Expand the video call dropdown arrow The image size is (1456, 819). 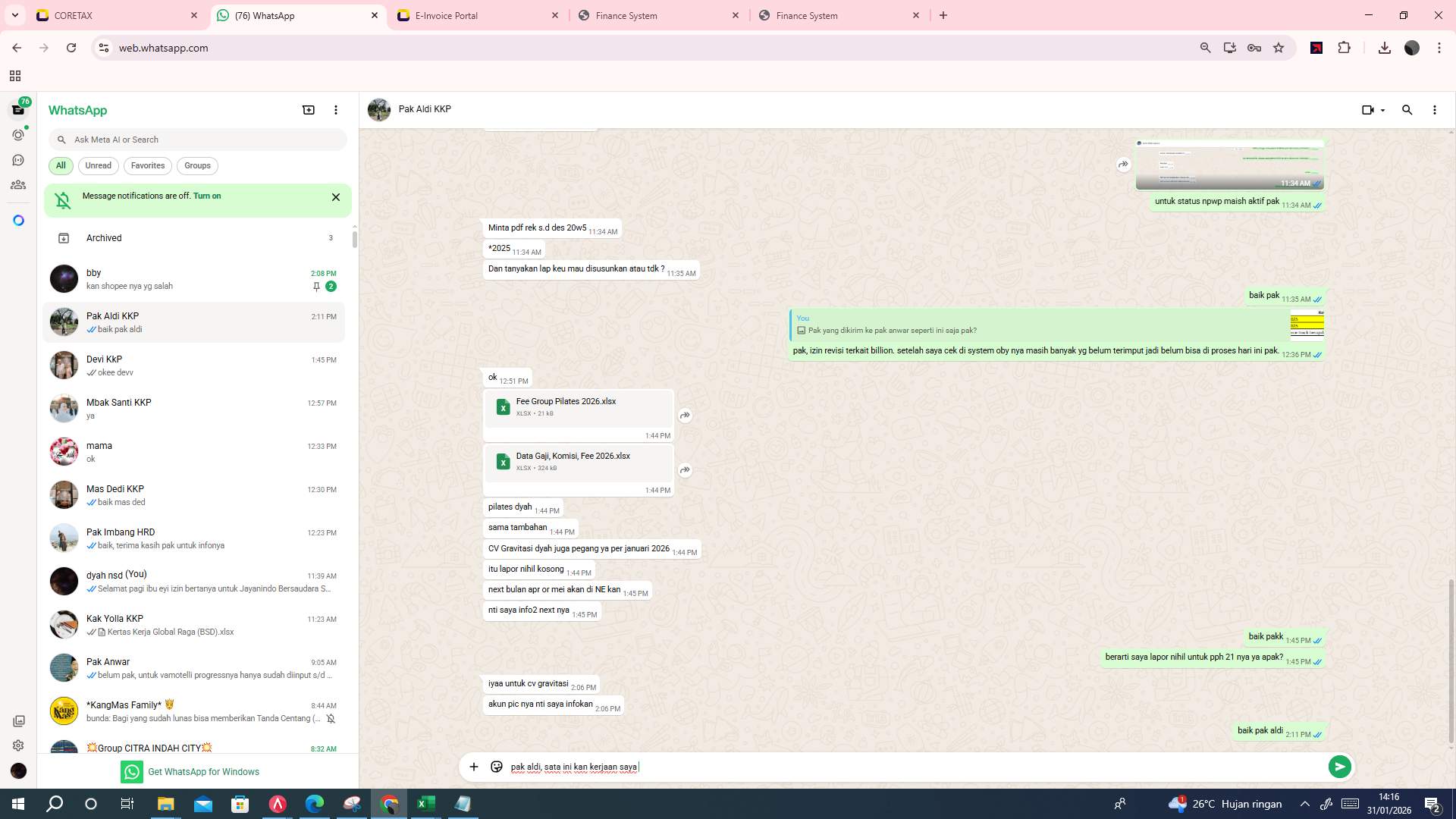pos(1382,110)
